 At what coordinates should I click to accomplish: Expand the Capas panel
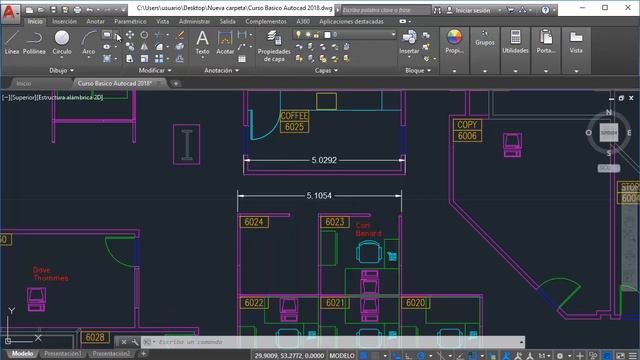(326, 70)
